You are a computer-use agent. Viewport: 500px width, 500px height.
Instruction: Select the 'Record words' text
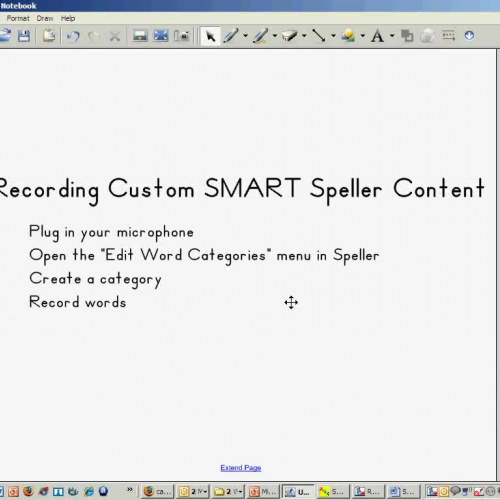click(x=78, y=302)
